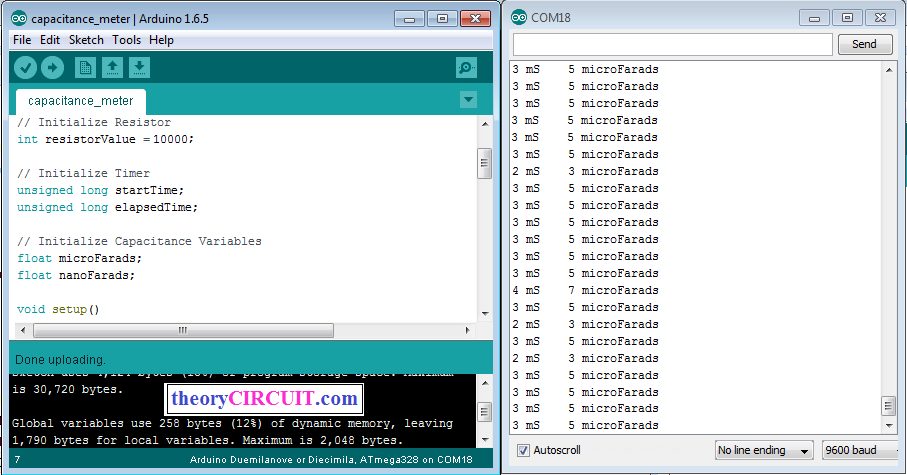Click the board info 'Arduino Duemilanove' status text
The height and width of the screenshot is (475, 907).
click(x=331, y=460)
